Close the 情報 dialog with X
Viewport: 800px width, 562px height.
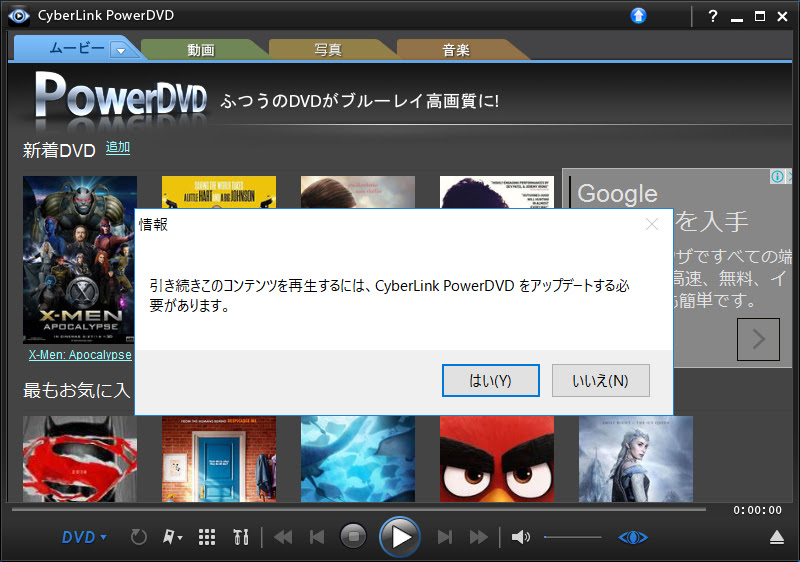pyautogui.click(x=652, y=224)
